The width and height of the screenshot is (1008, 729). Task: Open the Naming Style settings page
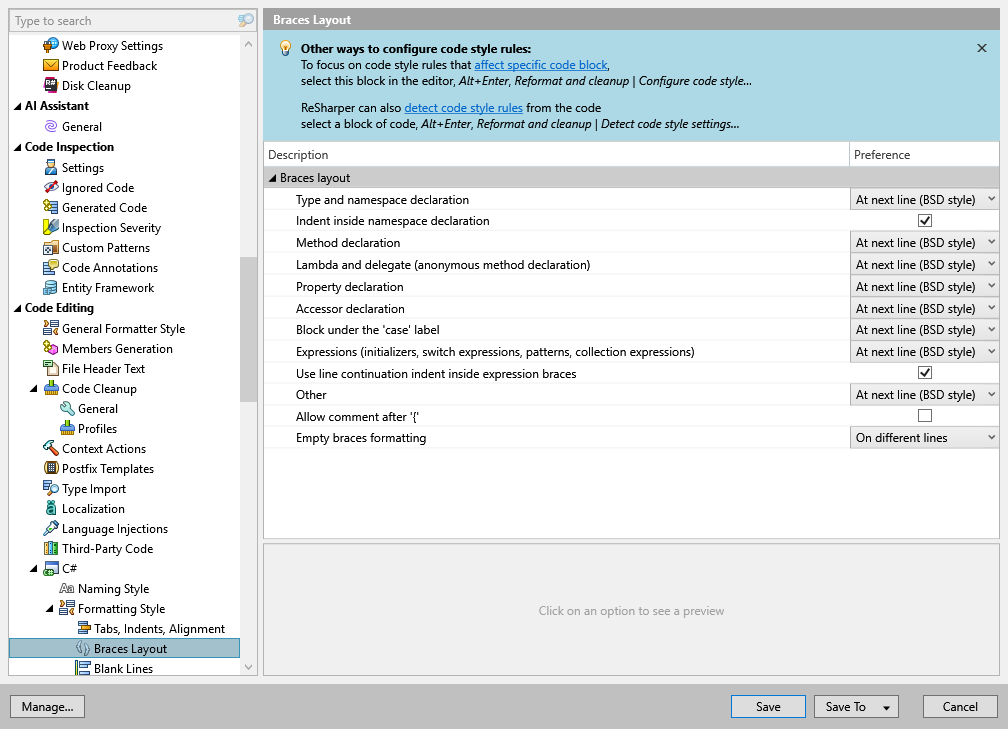click(x=113, y=589)
